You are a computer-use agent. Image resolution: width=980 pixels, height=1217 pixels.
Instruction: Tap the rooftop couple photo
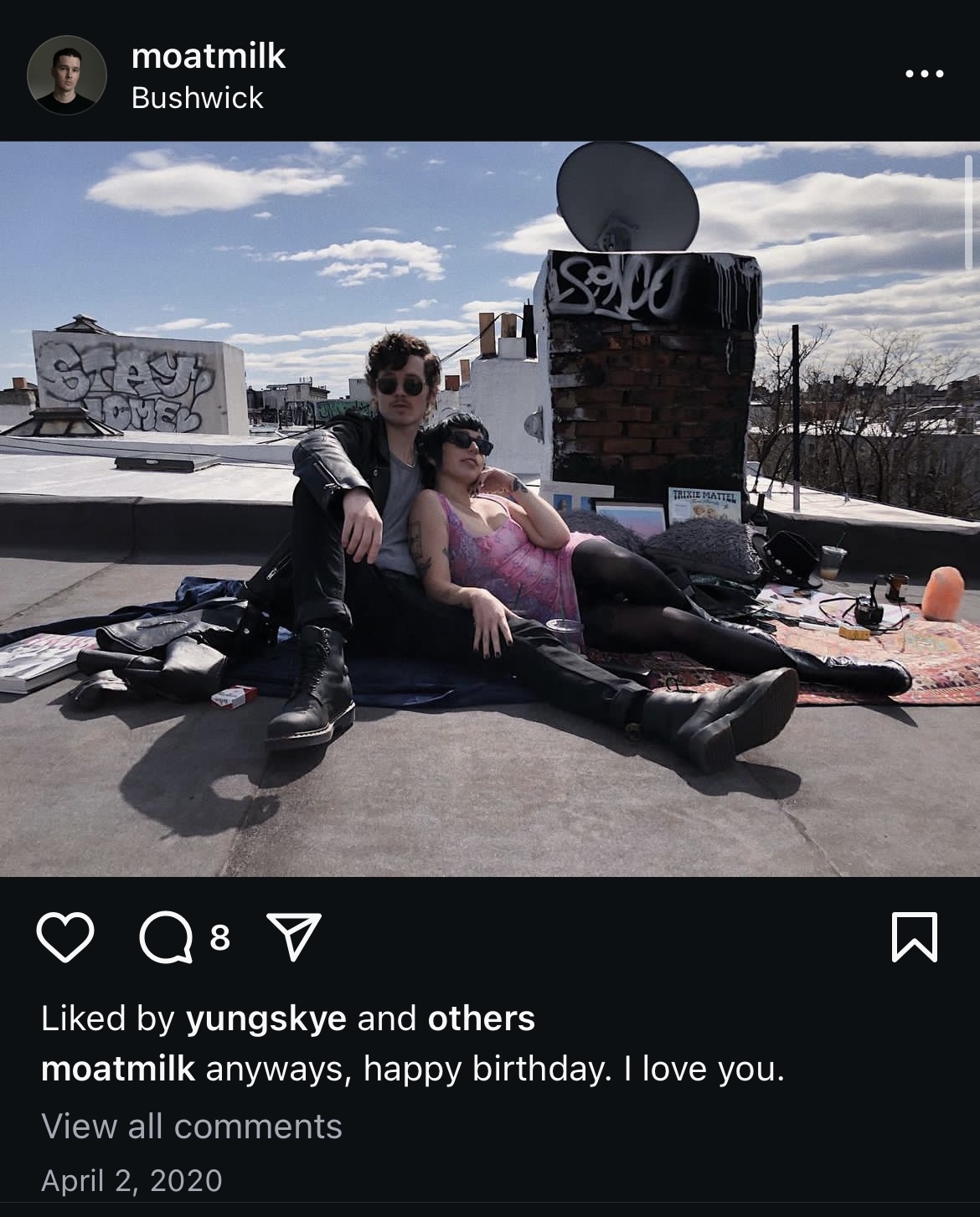[x=490, y=508]
